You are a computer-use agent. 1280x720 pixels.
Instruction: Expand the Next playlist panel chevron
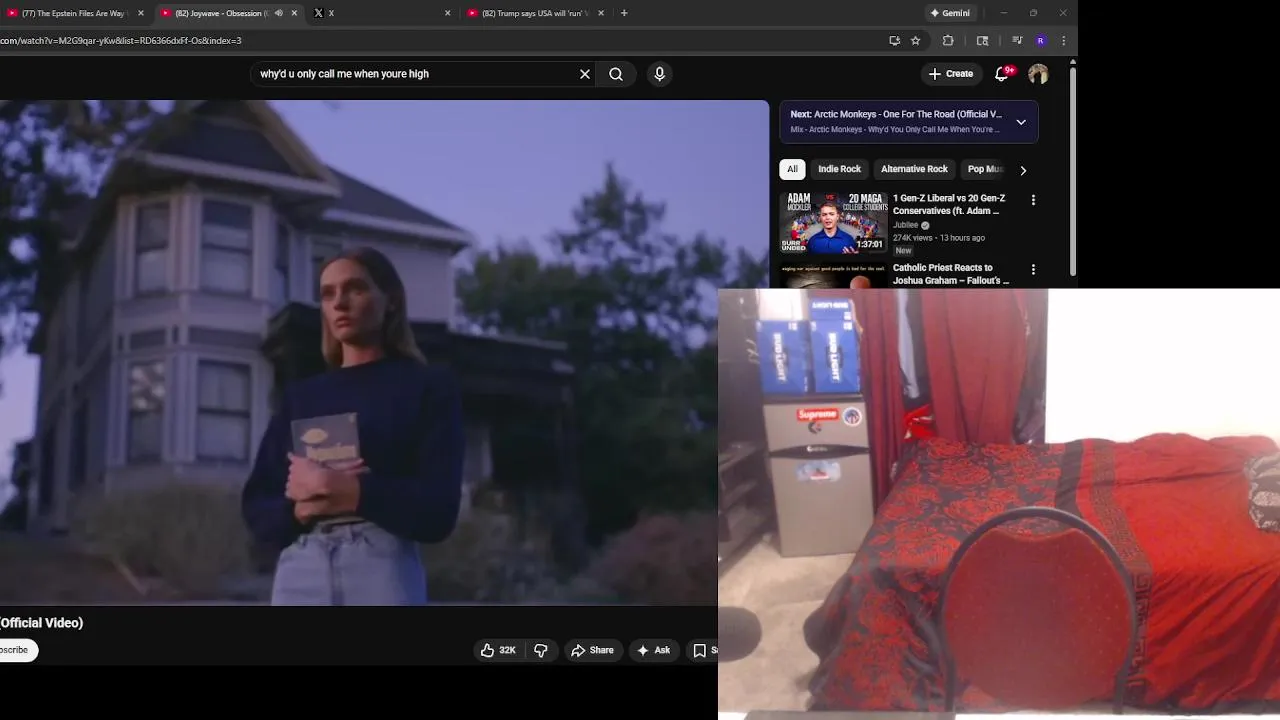1021,122
